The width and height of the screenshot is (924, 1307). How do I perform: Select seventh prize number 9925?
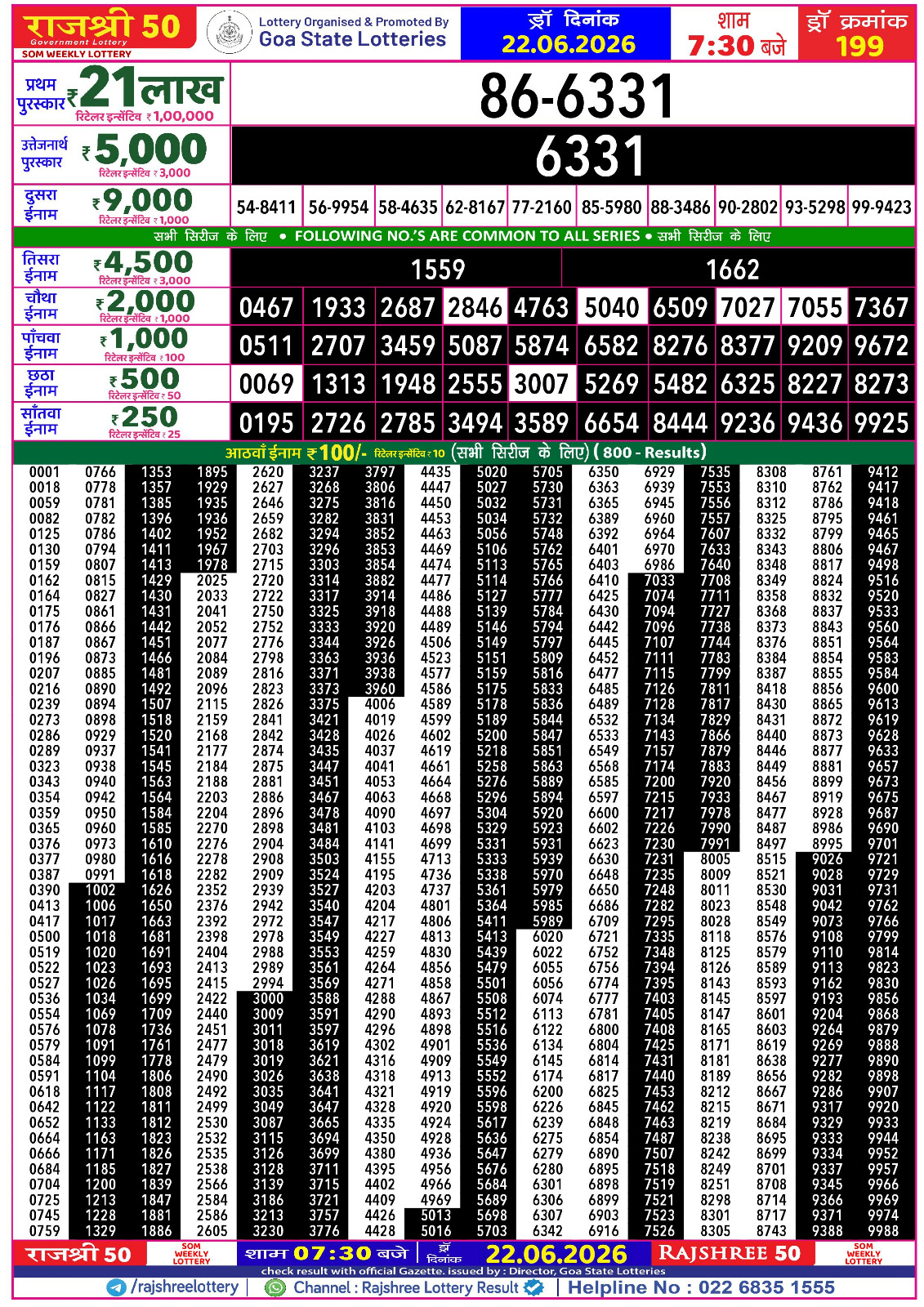882,423
